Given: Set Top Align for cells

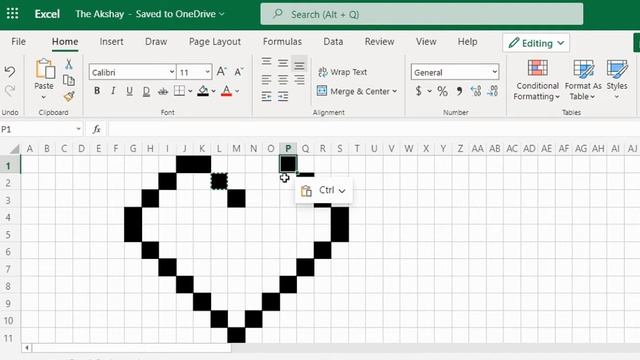Looking at the screenshot, I should (267, 62).
